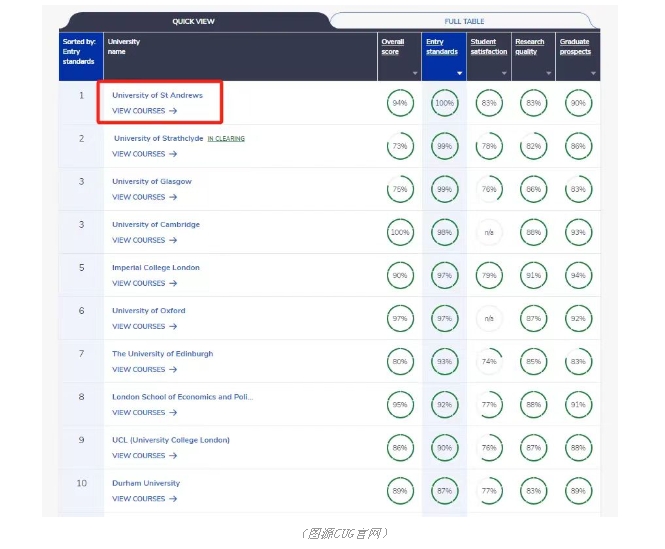The height and width of the screenshot is (549, 665).
Task: Click the University name column header
Action: coord(240,56)
